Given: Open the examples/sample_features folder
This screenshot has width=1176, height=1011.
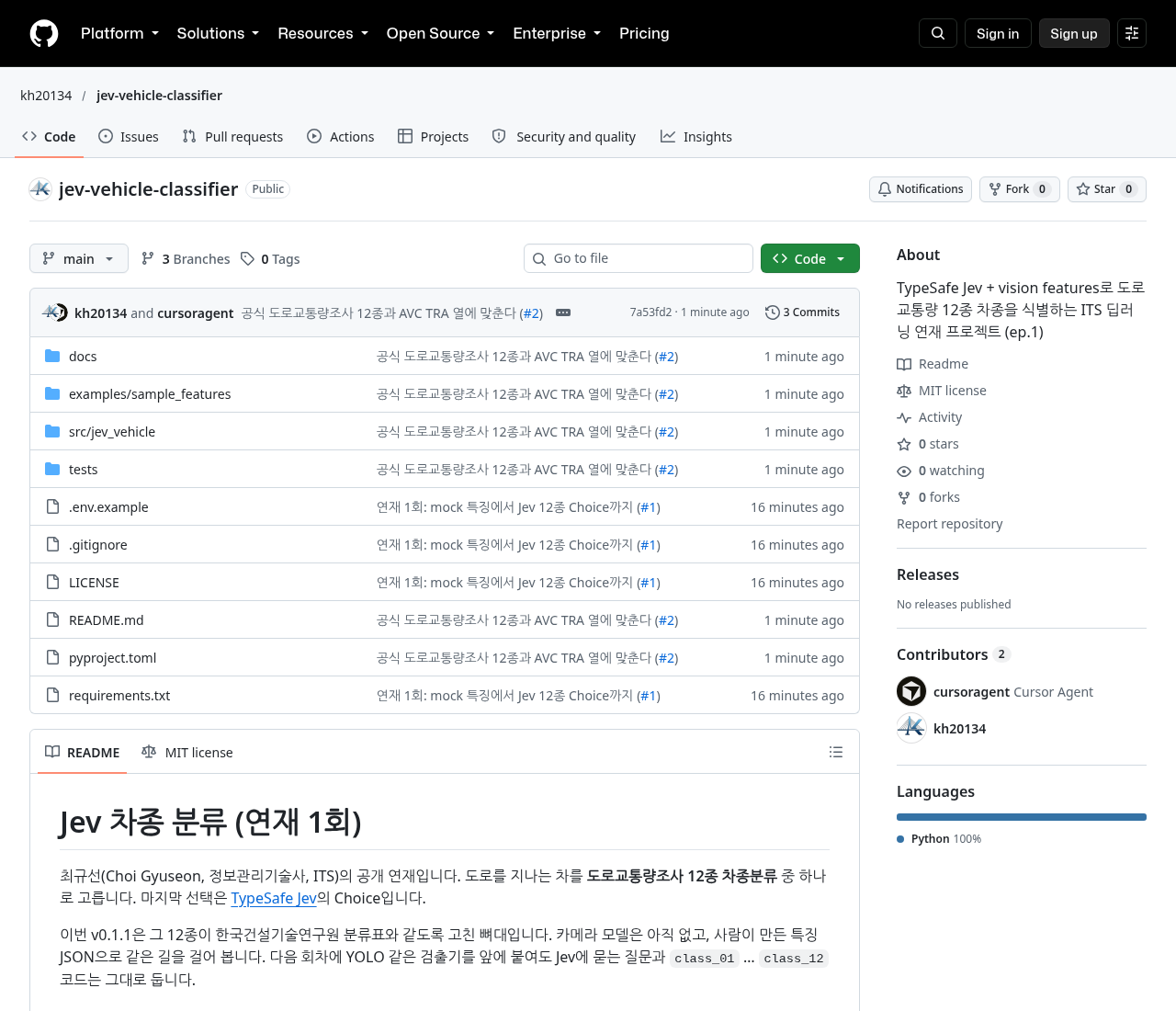Looking at the screenshot, I should 150,393.
